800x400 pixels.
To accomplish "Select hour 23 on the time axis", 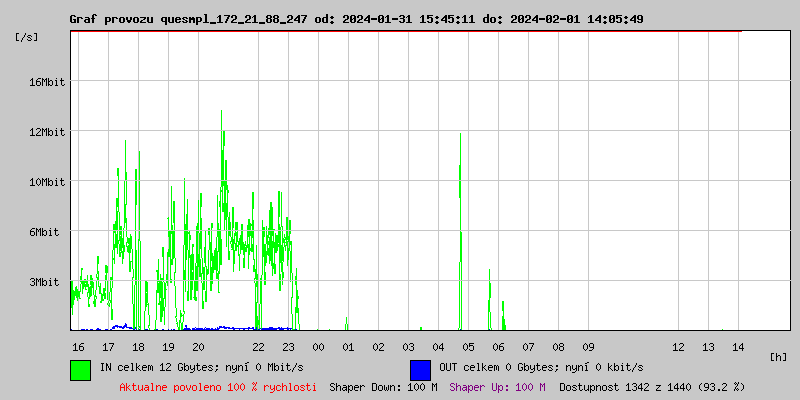I will click(x=288, y=346).
